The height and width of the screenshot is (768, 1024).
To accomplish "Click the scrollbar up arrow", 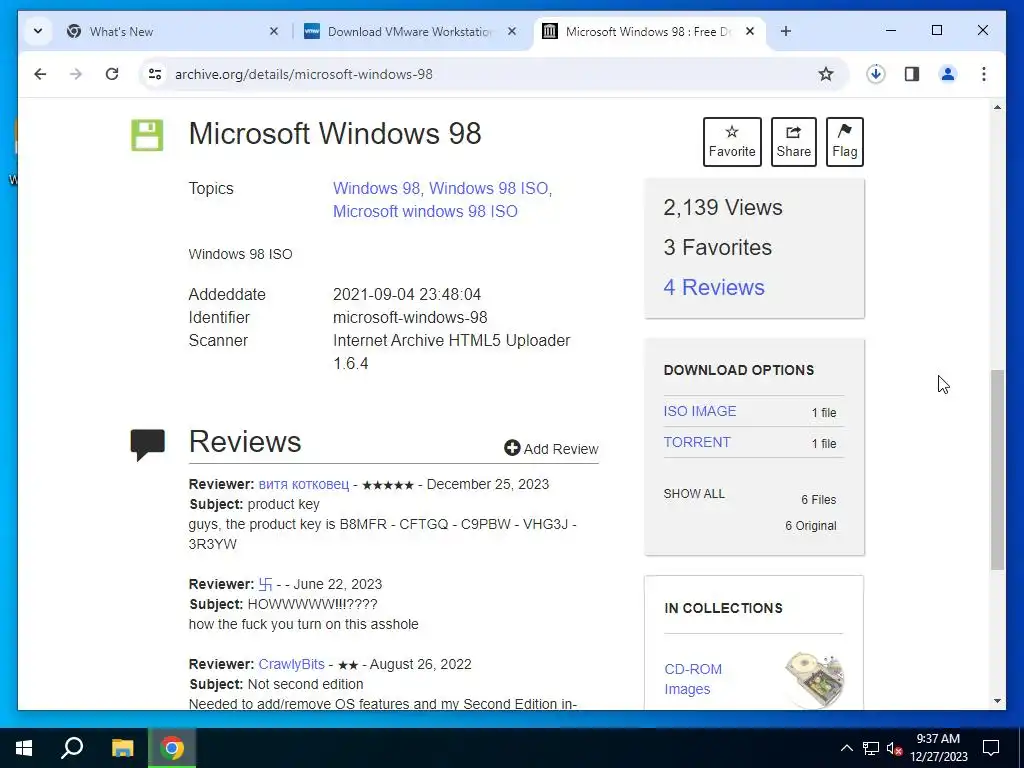I will click(997, 107).
